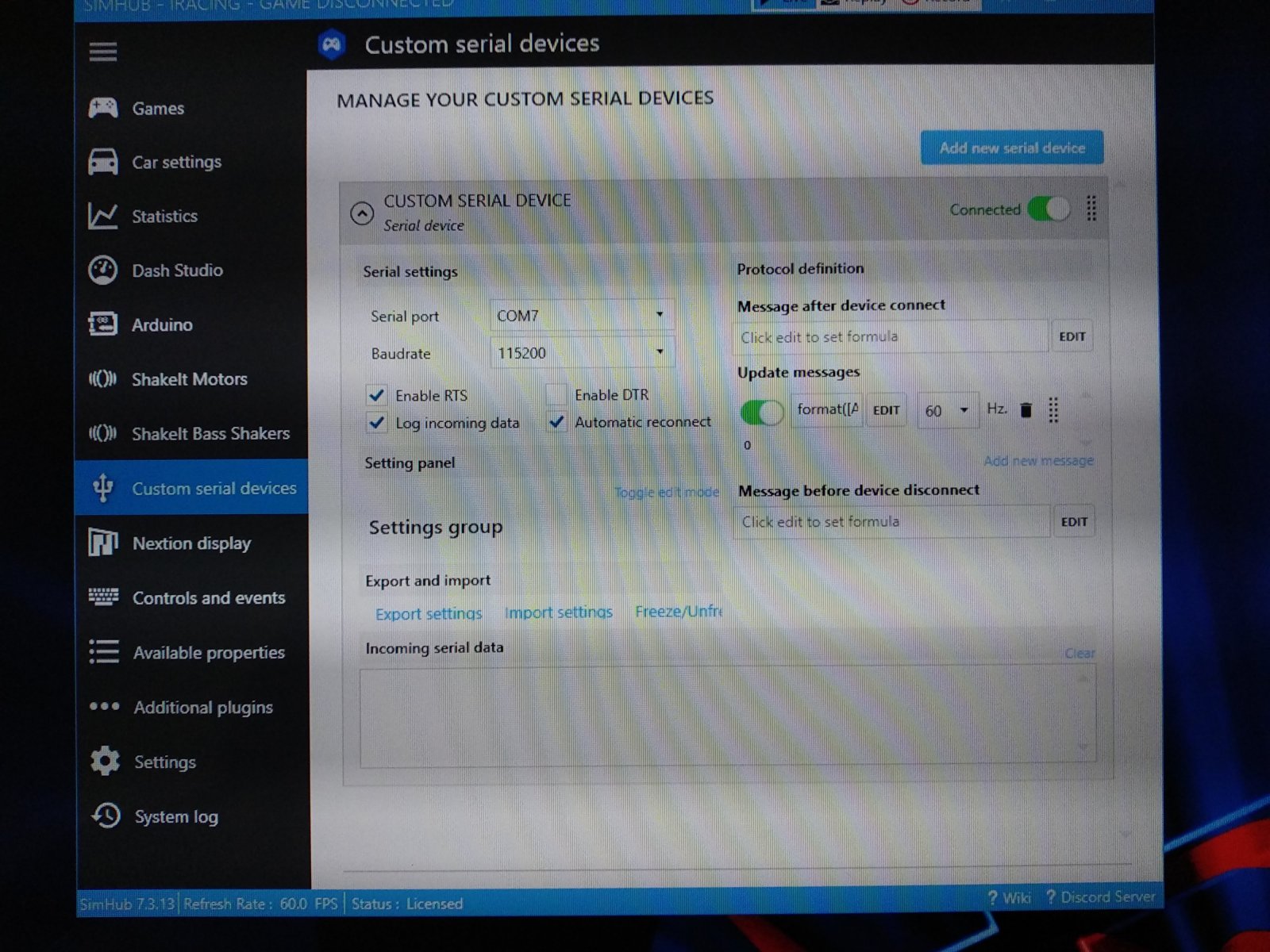Click Freeze/Unfreeze link
Screen dimensions: 1270x952
(679, 611)
